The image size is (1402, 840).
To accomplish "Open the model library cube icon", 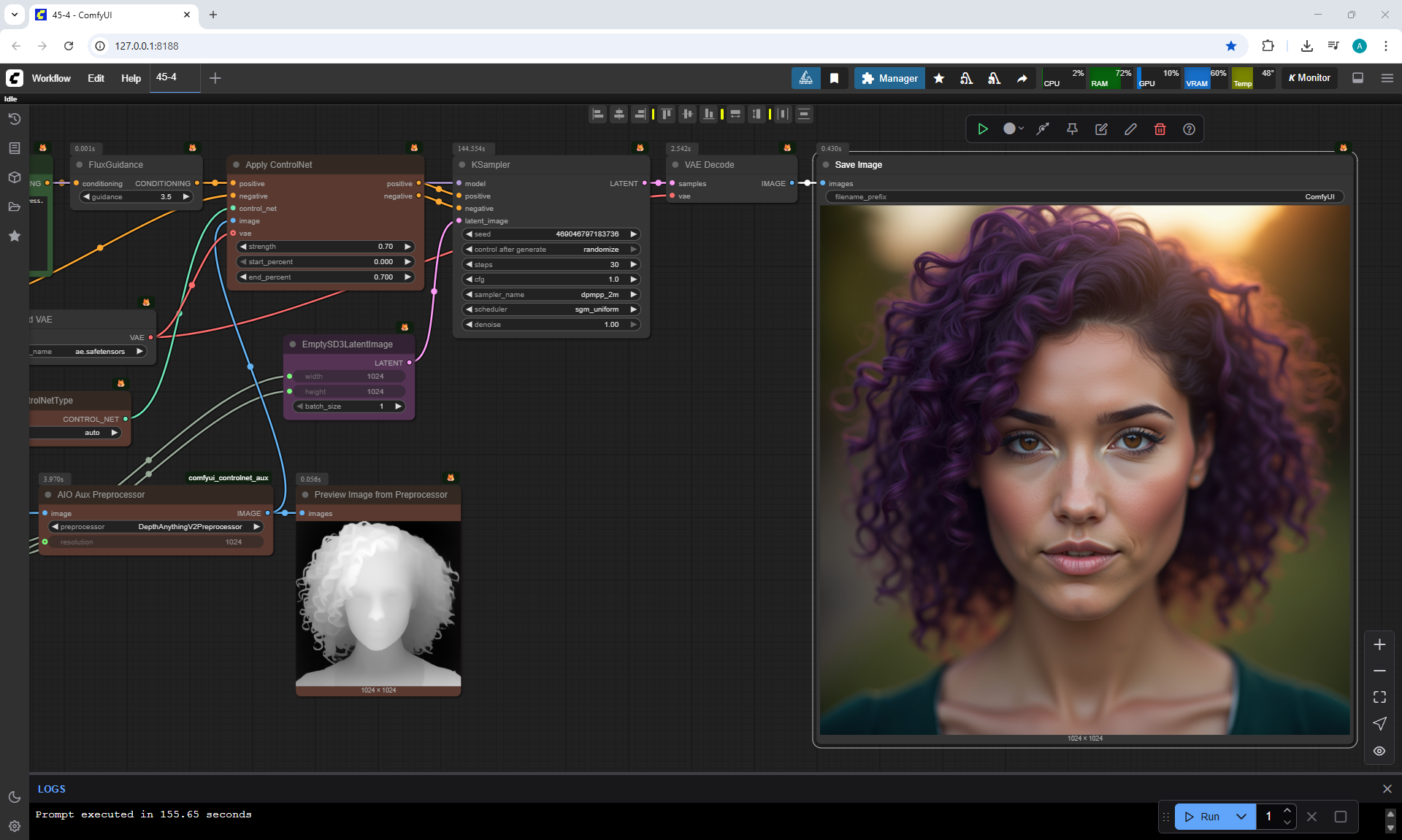I will tap(14, 177).
